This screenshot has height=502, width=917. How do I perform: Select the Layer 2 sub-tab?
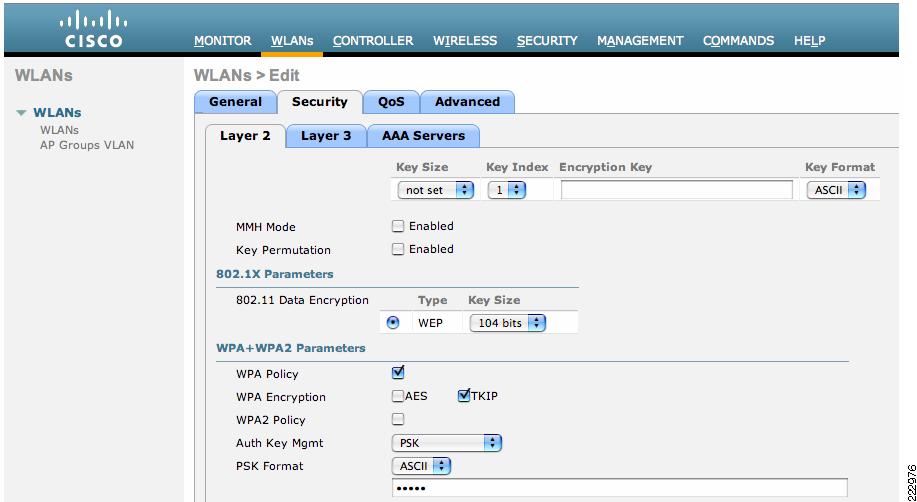pos(245,136)
